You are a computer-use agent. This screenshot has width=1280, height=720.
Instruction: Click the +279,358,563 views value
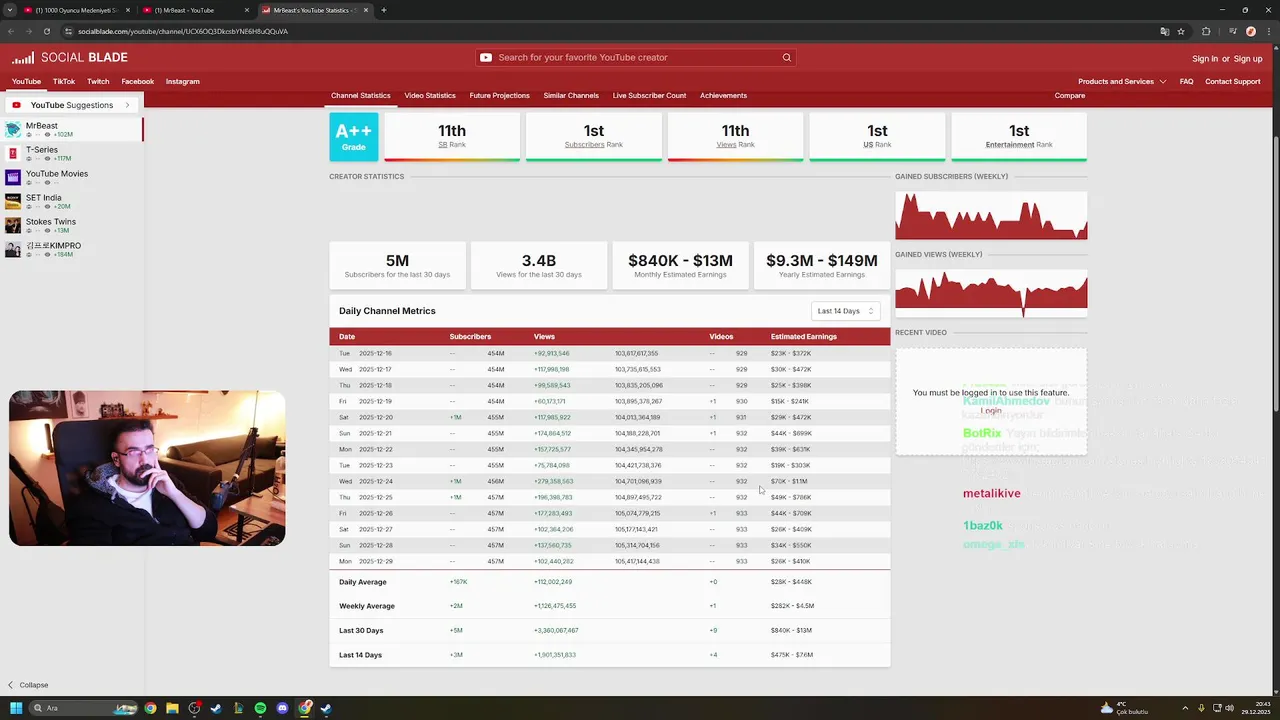point(553,481)
